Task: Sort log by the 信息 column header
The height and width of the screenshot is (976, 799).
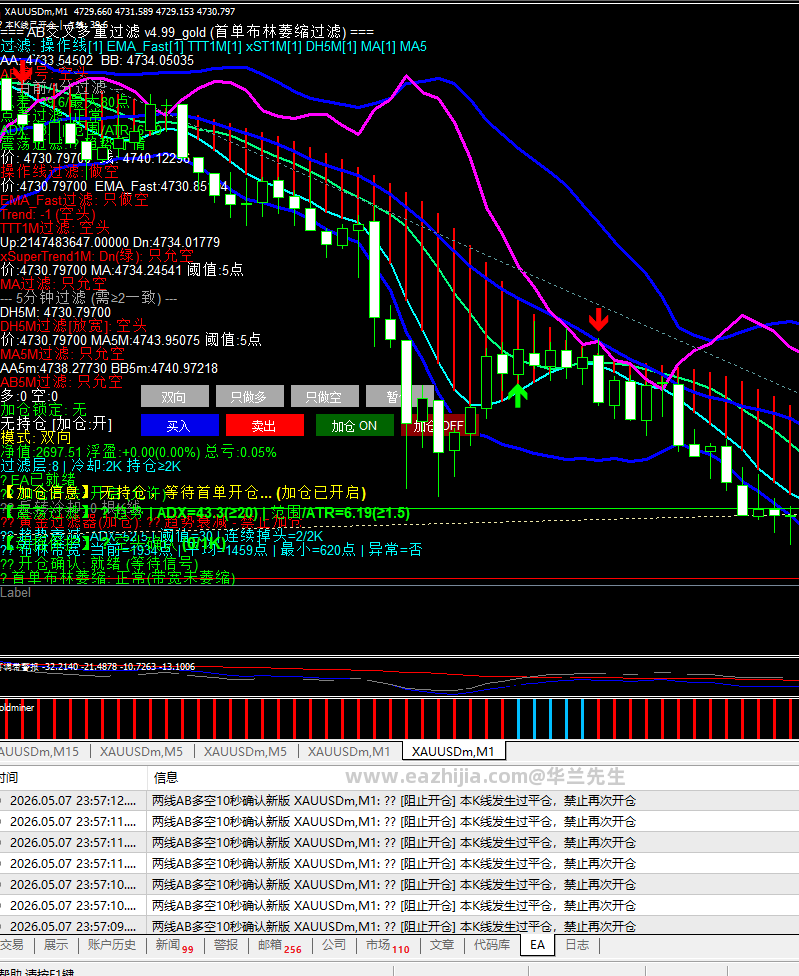Action: 166,777
